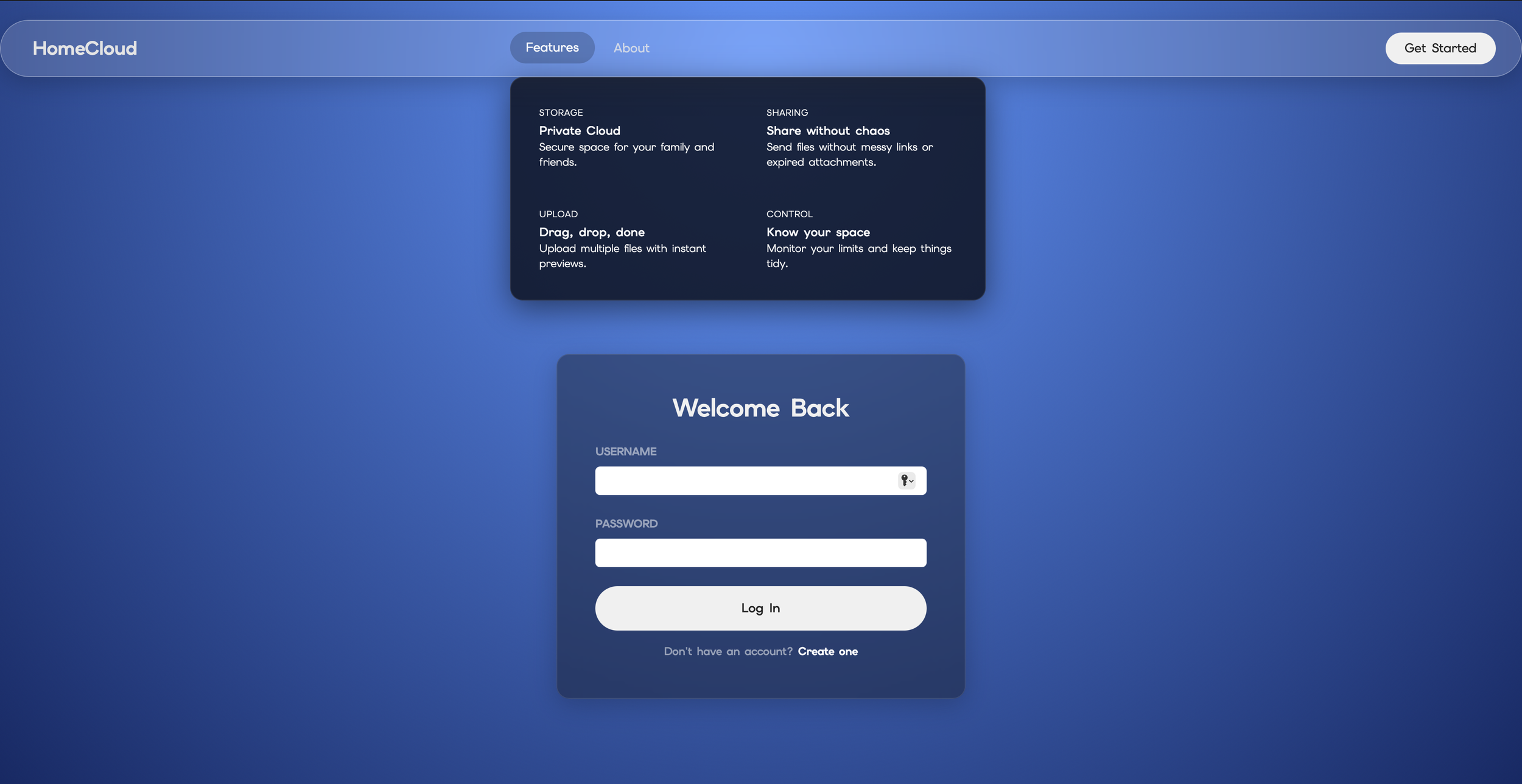Click the Know your space control card
Image resolution: width=1522 pixels, height=784 pixels.
858,239
